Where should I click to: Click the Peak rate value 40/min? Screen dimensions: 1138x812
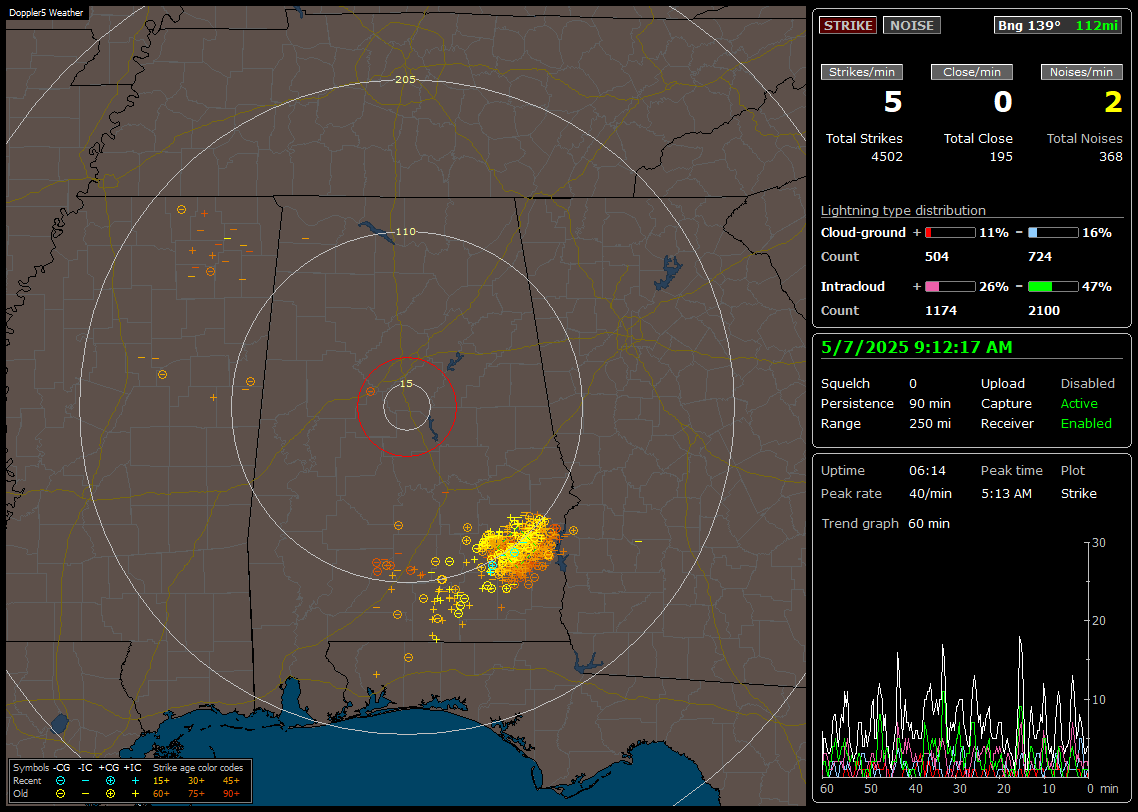[x=930, y=493]
